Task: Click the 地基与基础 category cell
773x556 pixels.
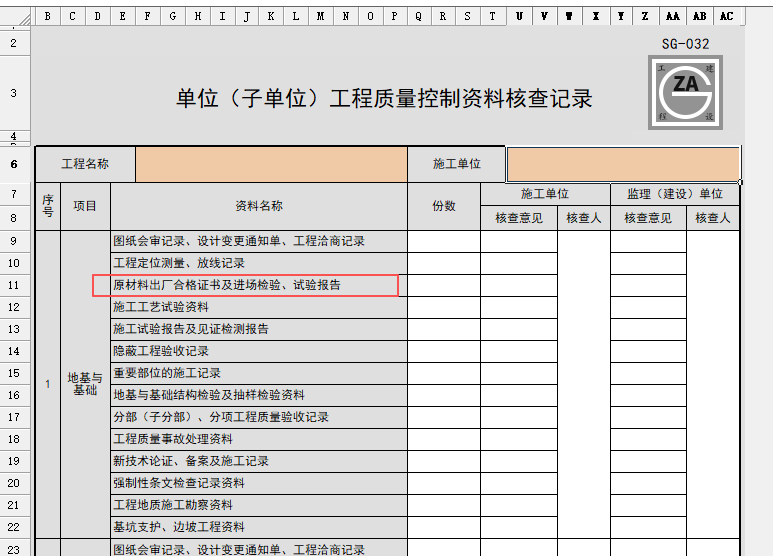Action: coord(85,384)
